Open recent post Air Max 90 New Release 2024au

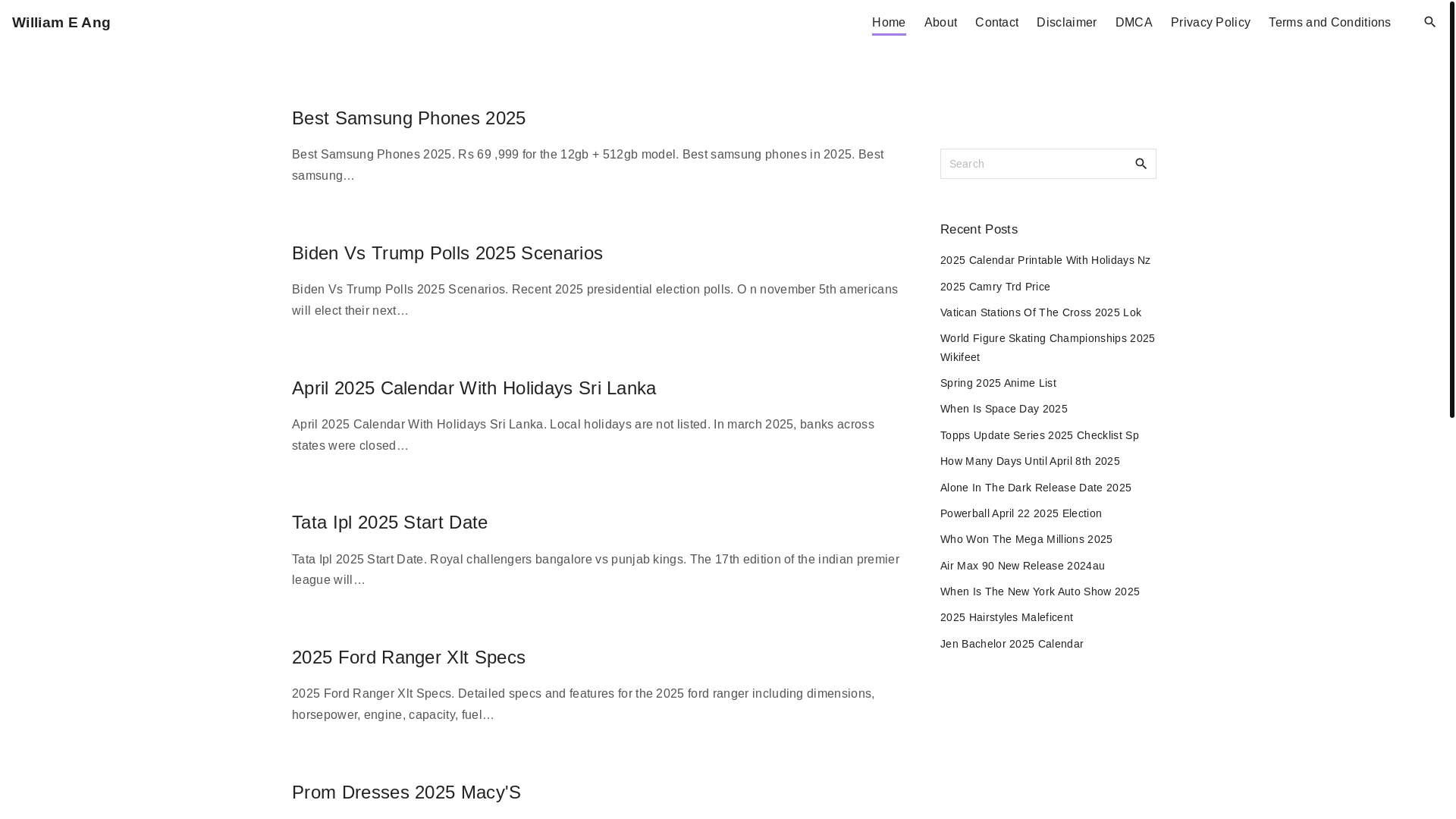click(x=1022, y=566)
